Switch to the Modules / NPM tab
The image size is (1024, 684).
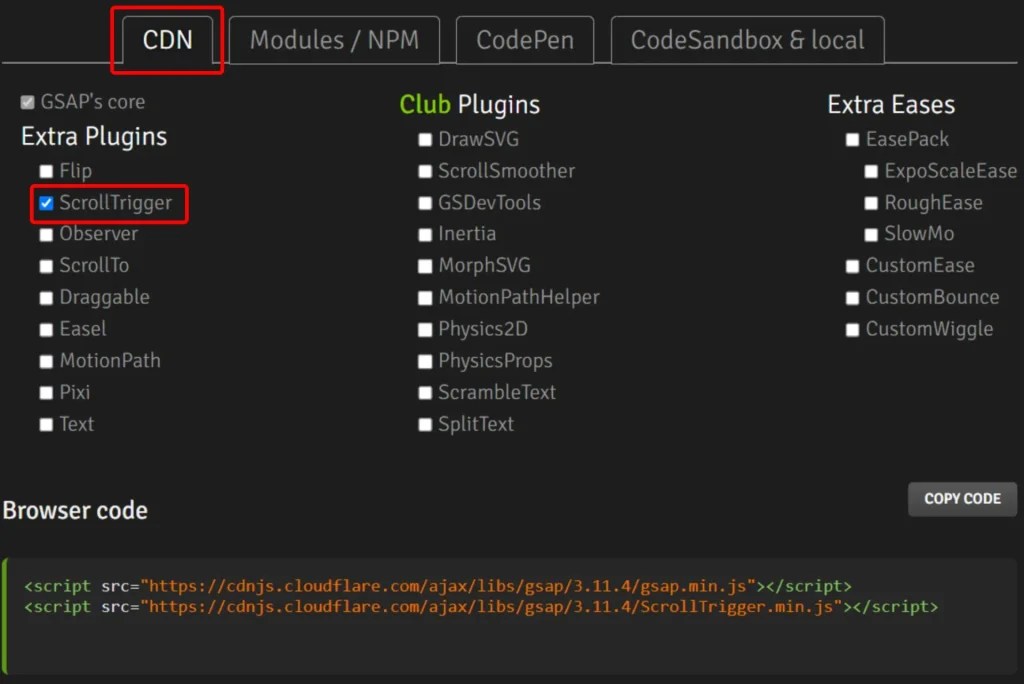point(334,40)
